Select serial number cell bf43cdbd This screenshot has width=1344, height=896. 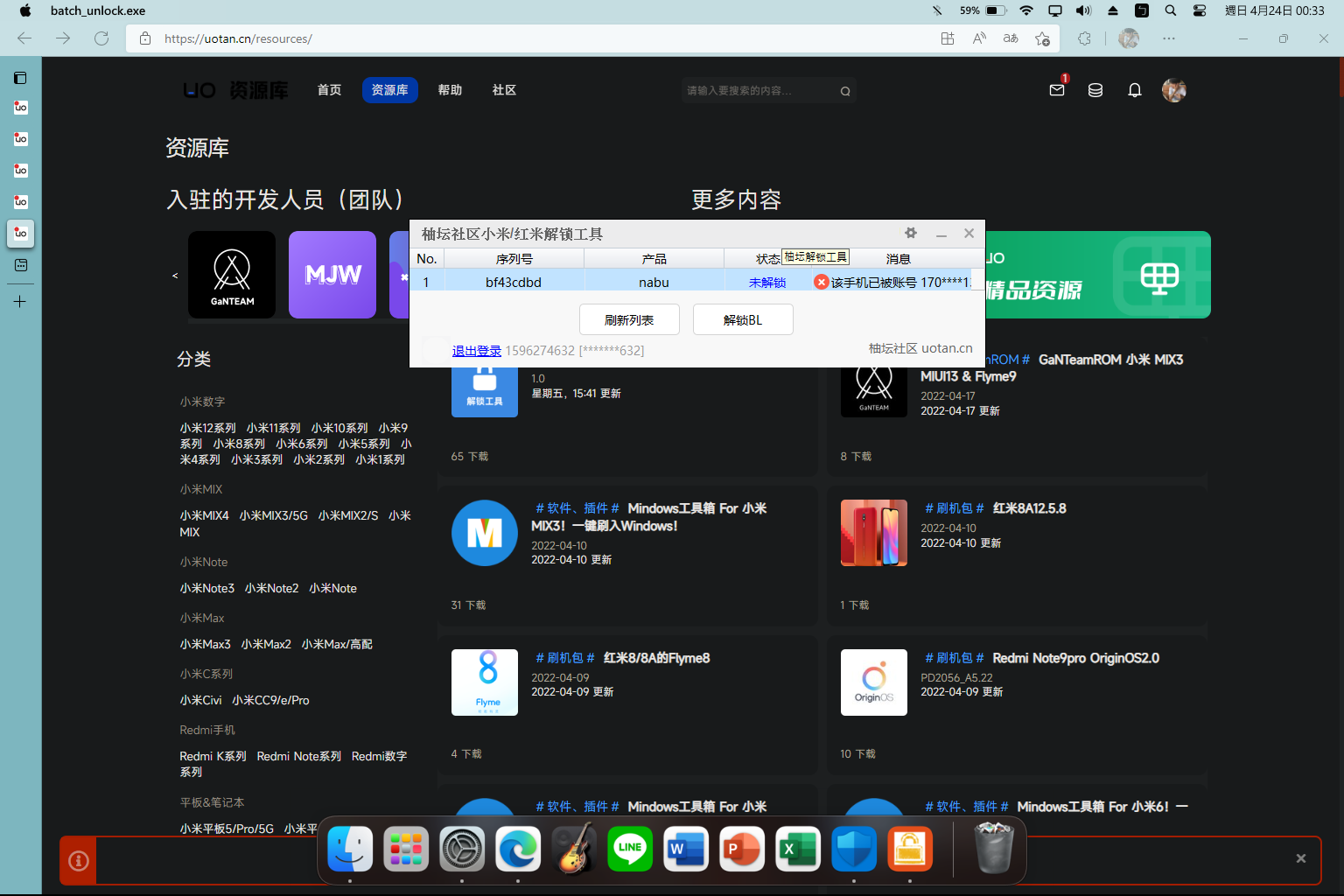514,282
